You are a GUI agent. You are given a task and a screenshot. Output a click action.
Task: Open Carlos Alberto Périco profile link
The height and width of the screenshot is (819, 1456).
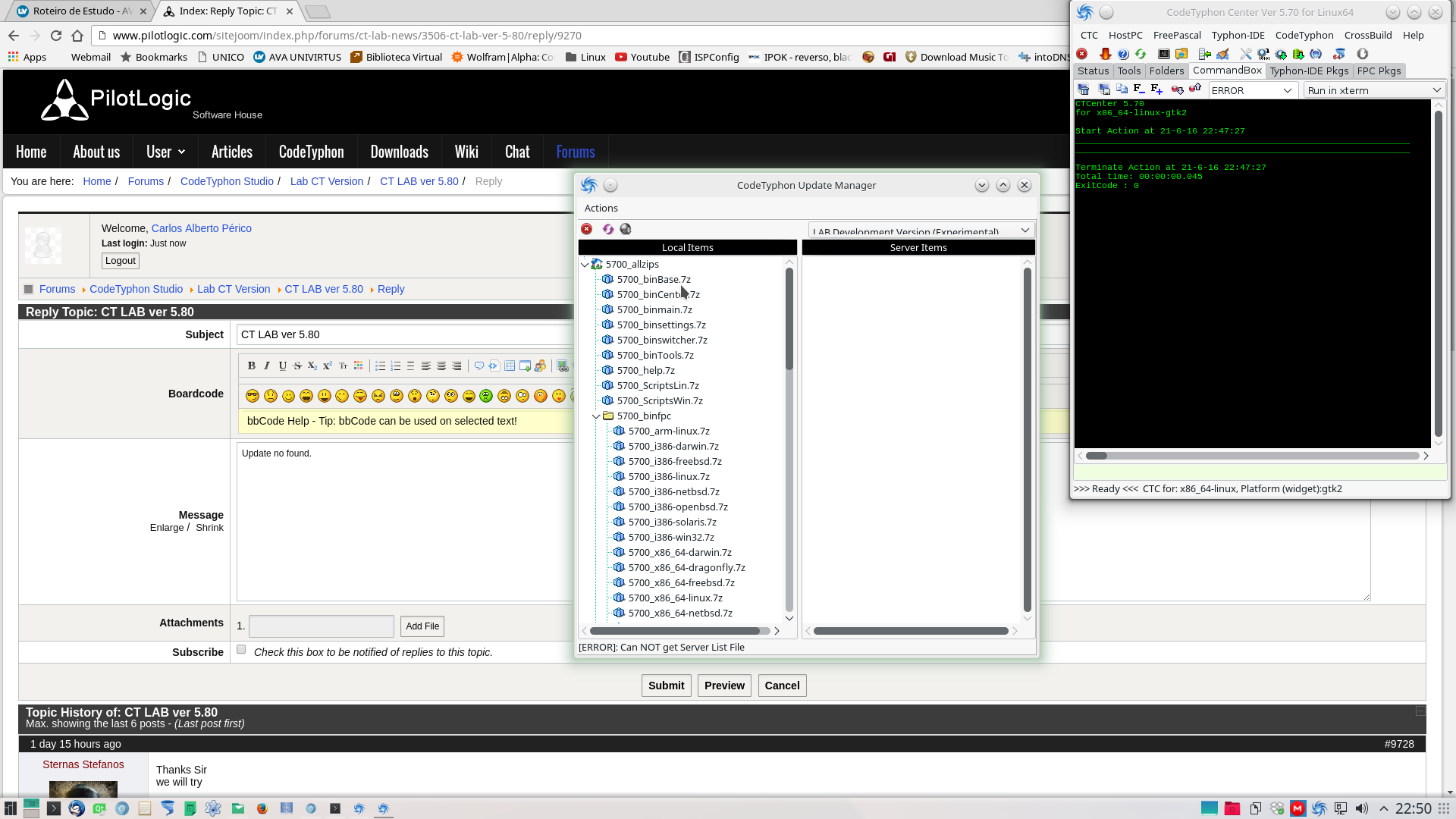click(201, 228)
